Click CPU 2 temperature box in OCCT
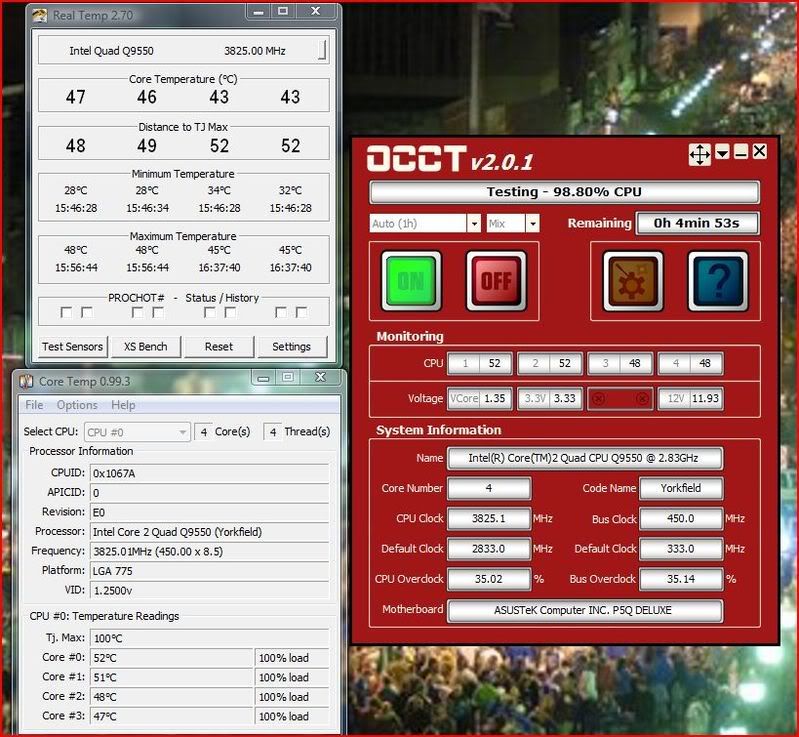 [550, 363]
